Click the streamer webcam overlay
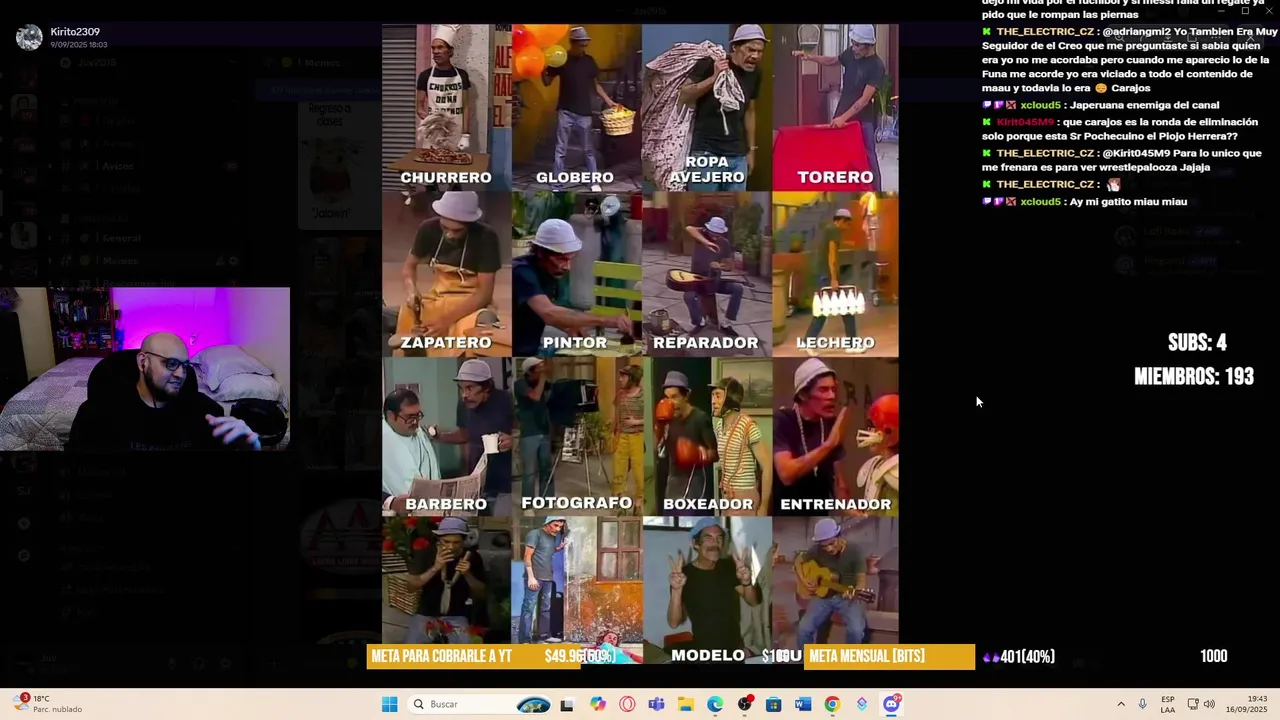Screen dimensions: 1280x720 coord(145,369)
